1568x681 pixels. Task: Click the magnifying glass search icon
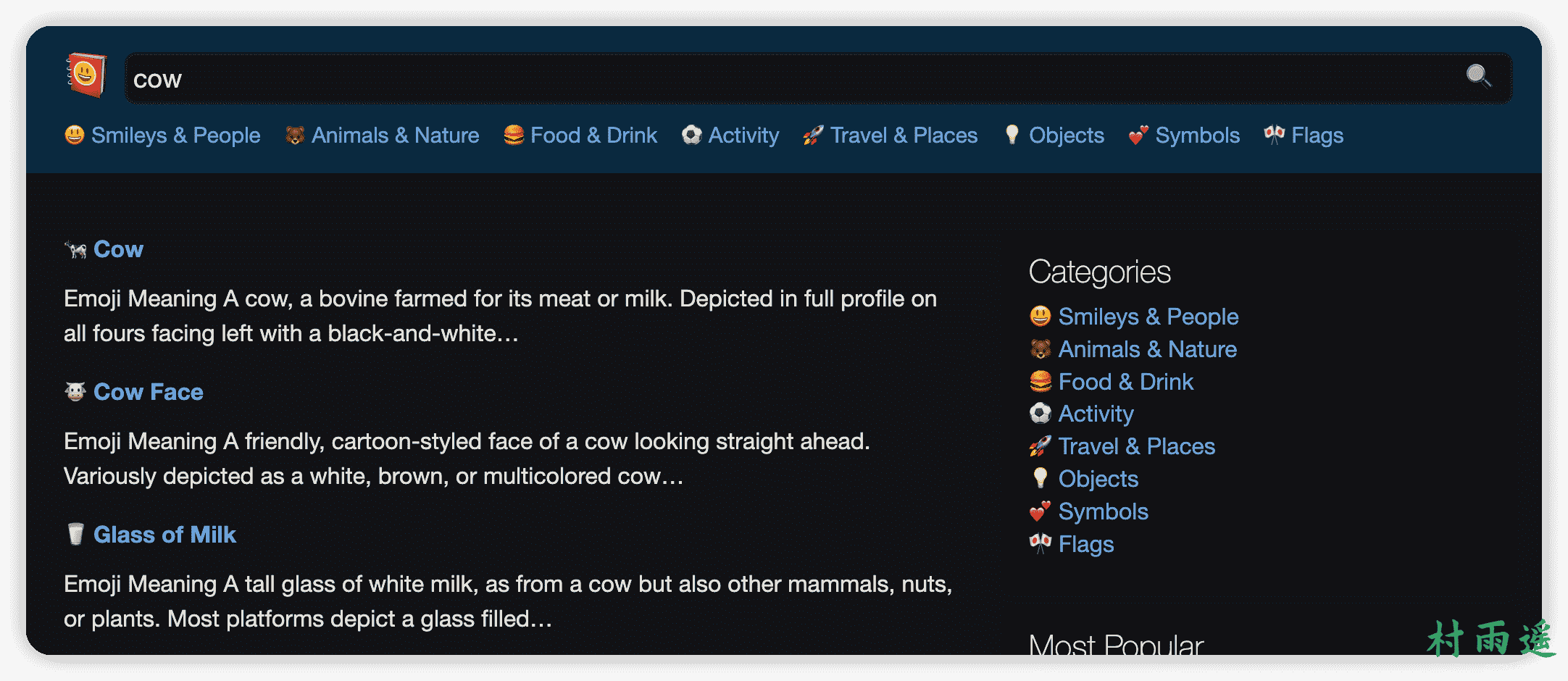point(1478,76)
